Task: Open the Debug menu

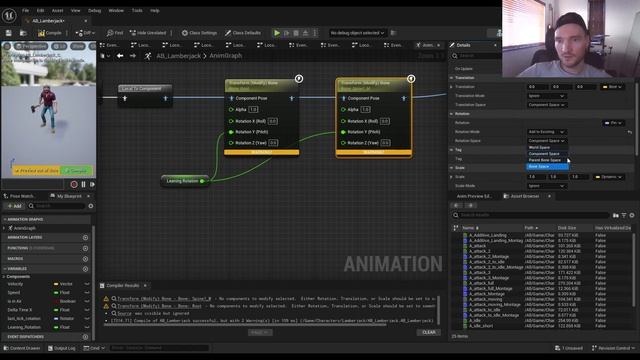Action: coord(95,11)
